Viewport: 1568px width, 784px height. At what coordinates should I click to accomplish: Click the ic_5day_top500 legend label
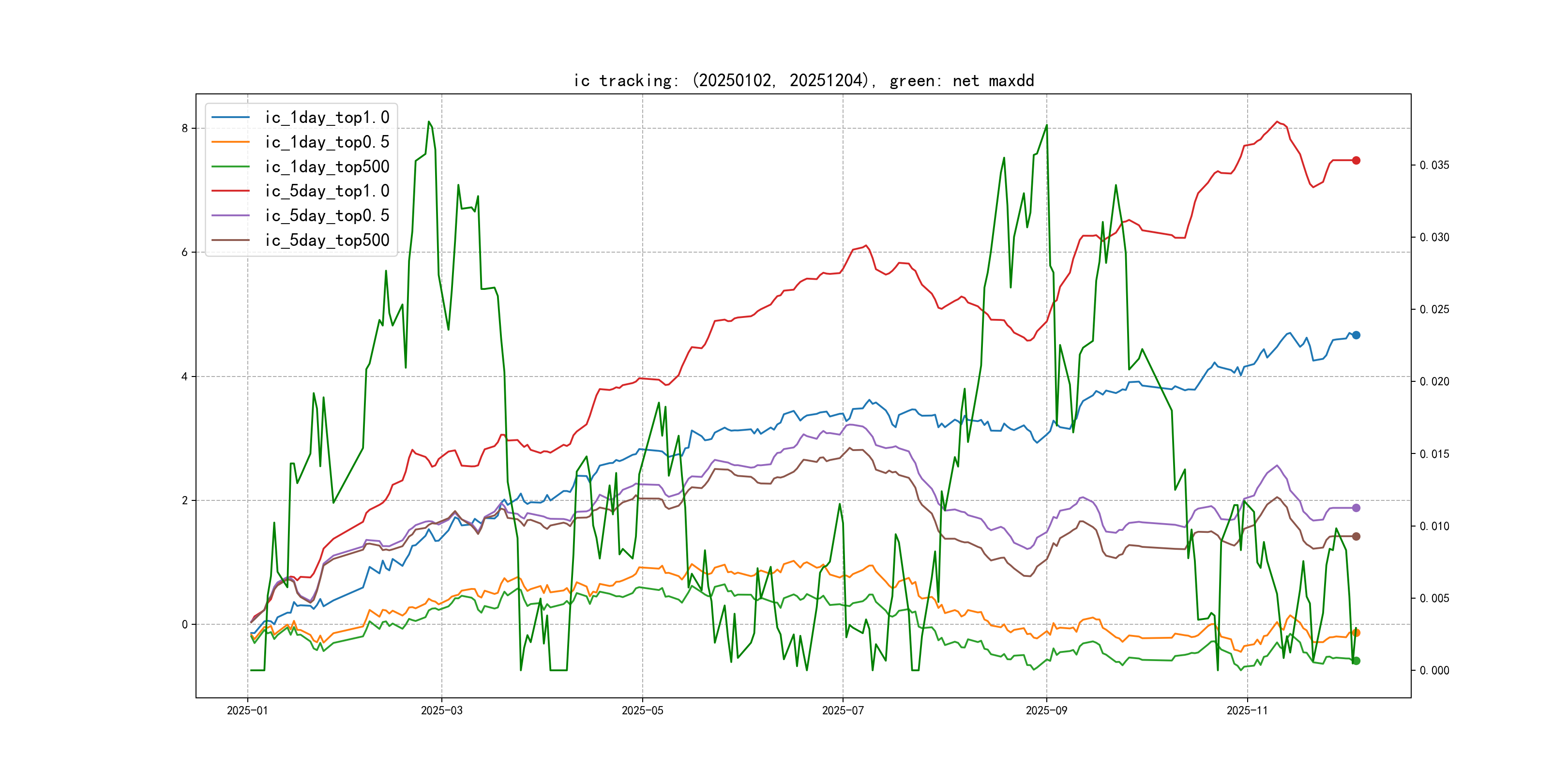(327, 241)
